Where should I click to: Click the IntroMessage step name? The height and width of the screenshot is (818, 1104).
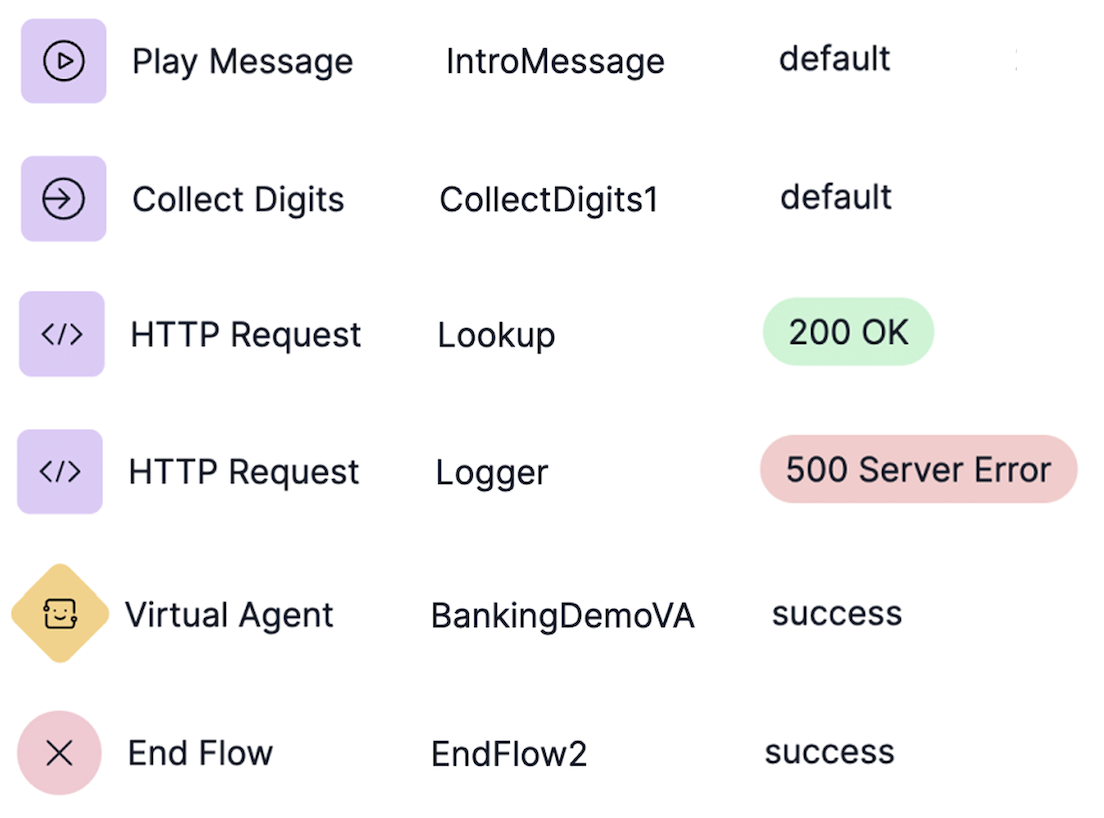click(x=555, y=61)
